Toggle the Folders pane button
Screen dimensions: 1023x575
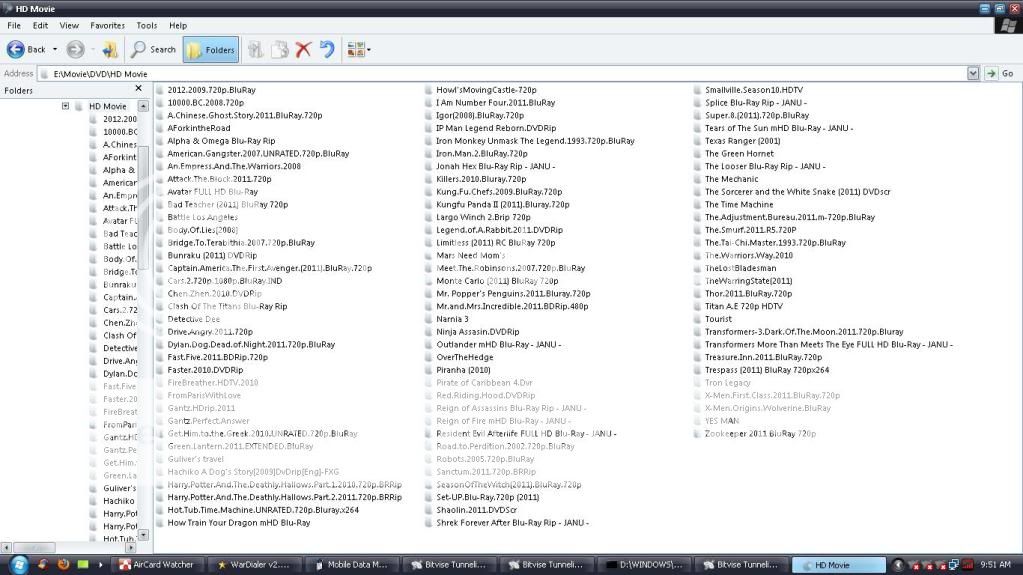tap(211, 50)
